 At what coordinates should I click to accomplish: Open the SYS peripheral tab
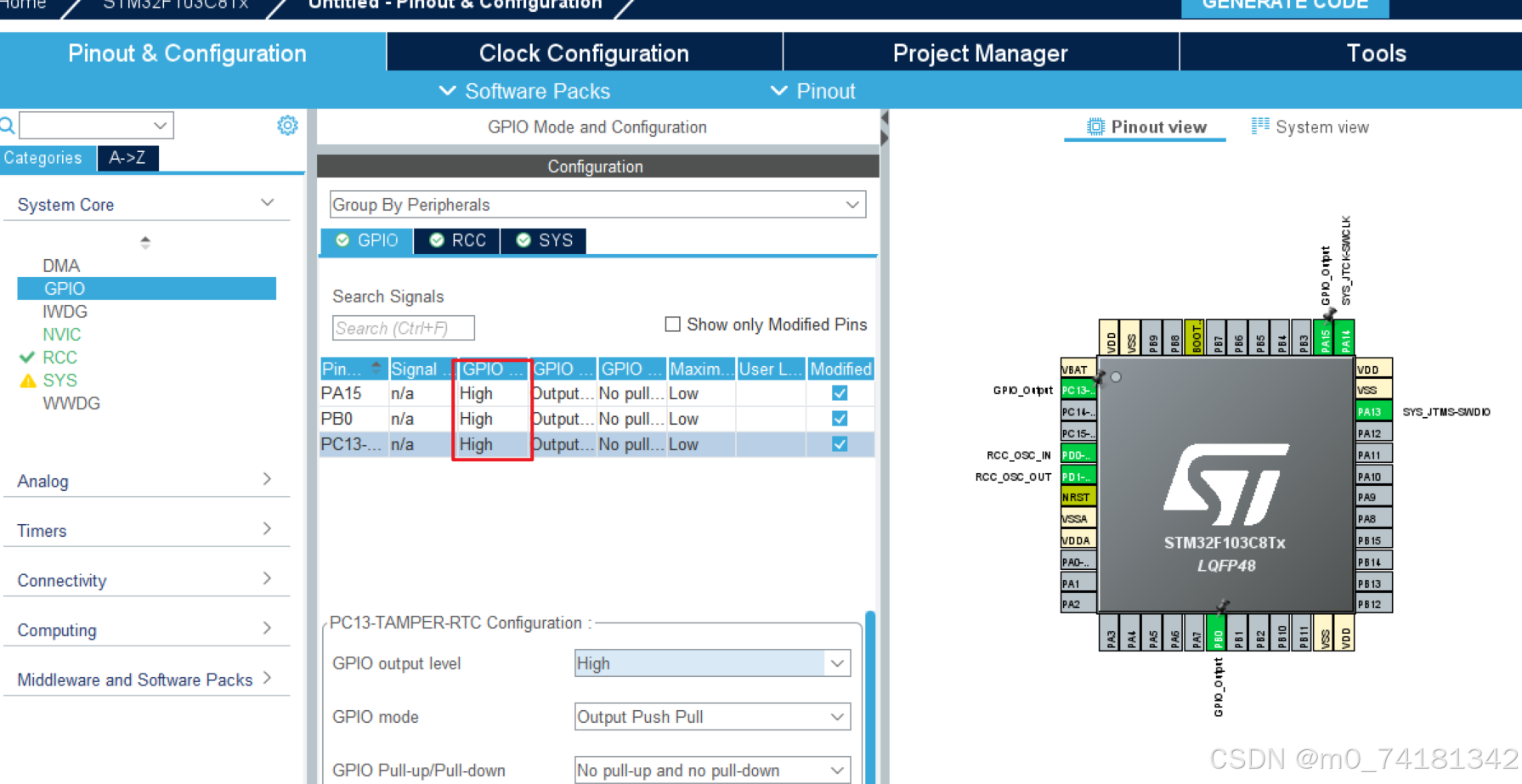click(544, 240)
